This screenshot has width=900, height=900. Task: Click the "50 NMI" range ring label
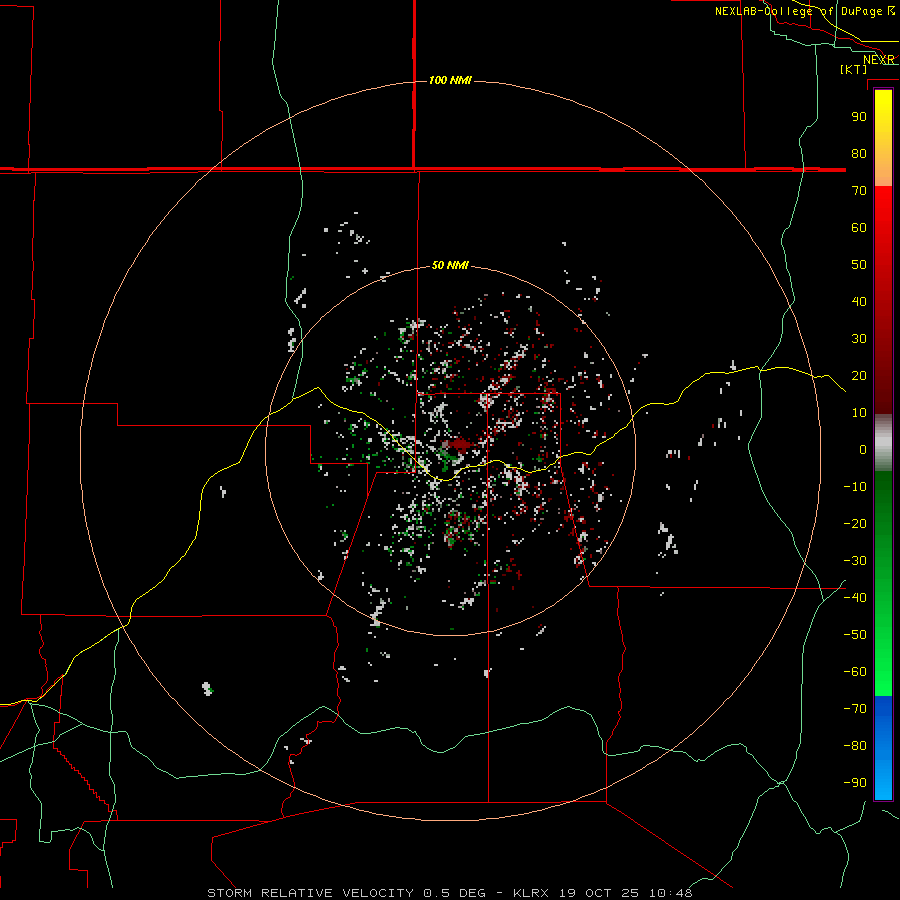click(x=450, y=265)
